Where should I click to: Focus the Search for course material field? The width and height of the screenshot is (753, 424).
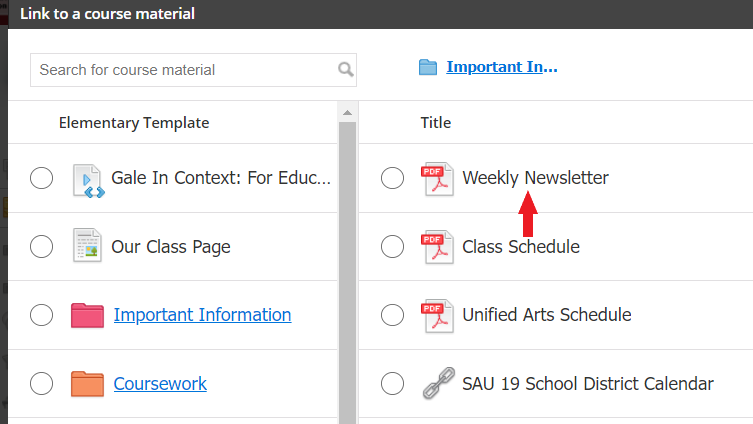(193, 70)
